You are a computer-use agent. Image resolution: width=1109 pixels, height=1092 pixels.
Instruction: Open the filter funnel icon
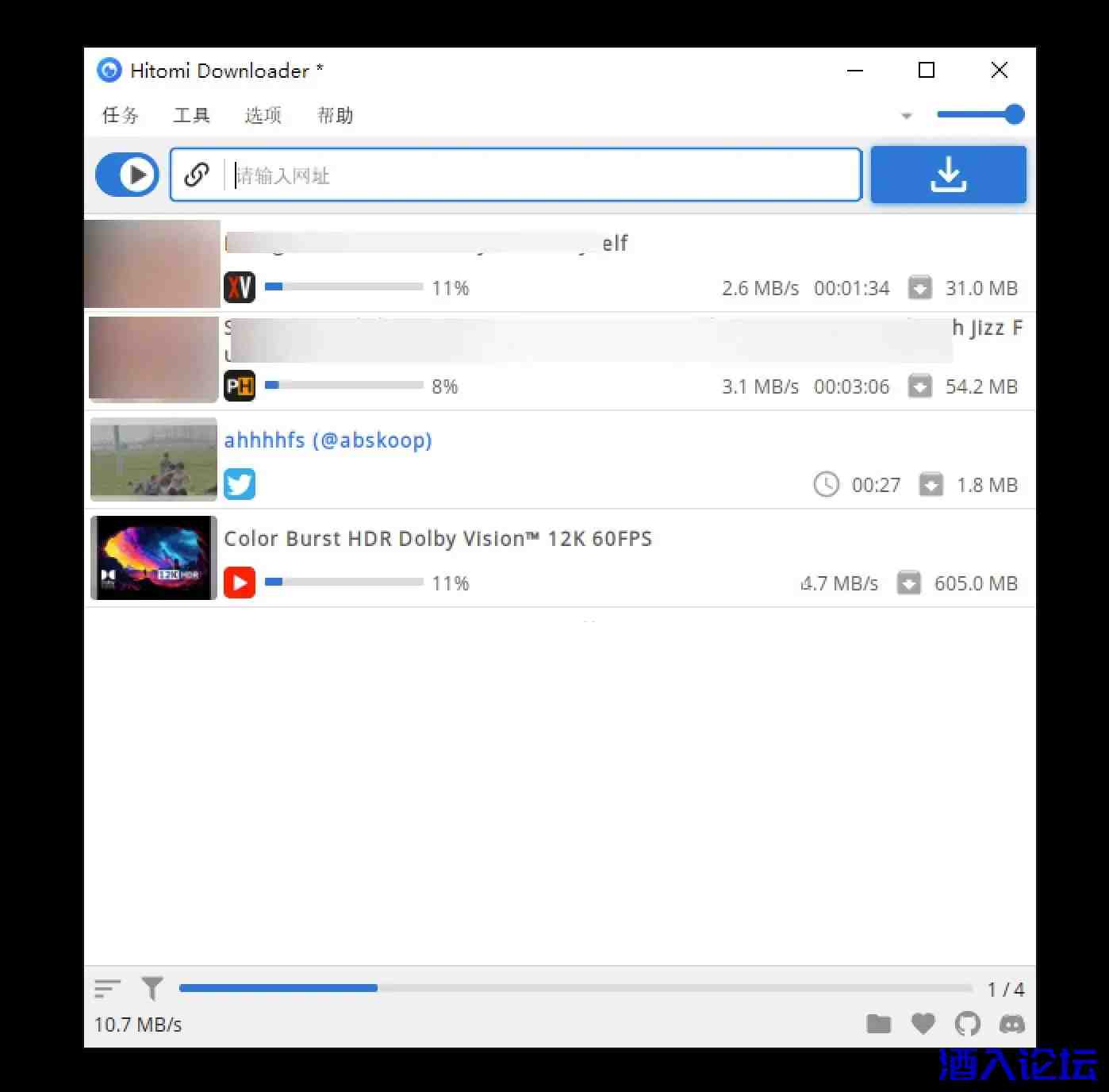152,989
